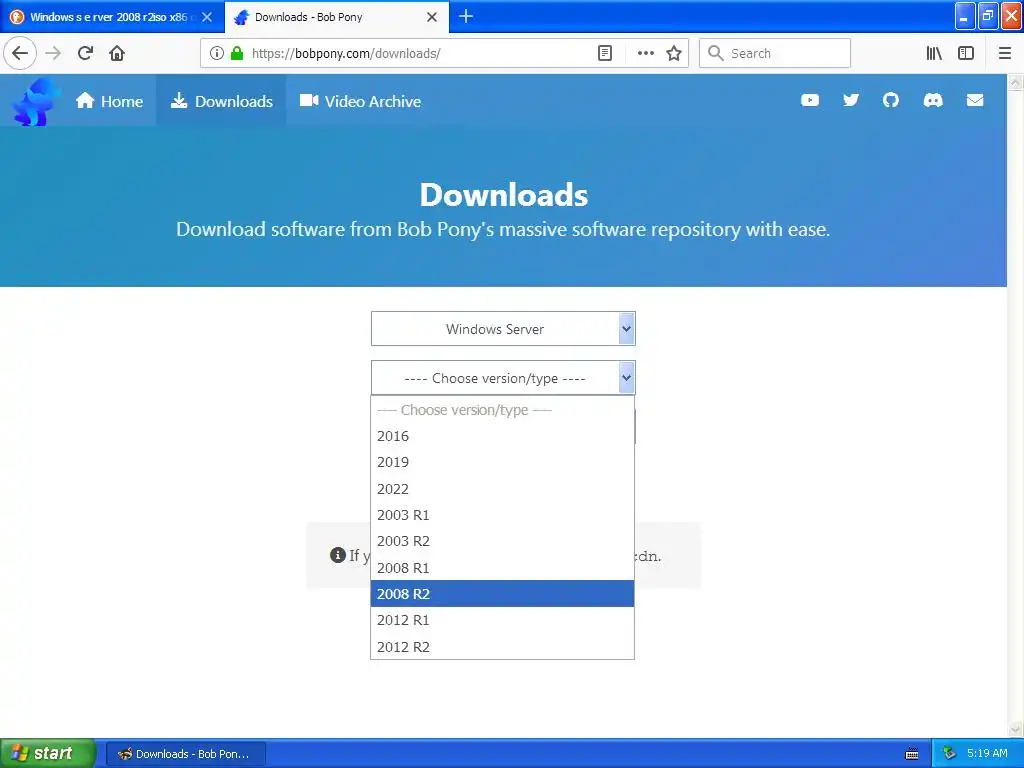Screen dimensions: 1024x768
Task: Click the browser forward arrow
Action: [x=54, y=53]
